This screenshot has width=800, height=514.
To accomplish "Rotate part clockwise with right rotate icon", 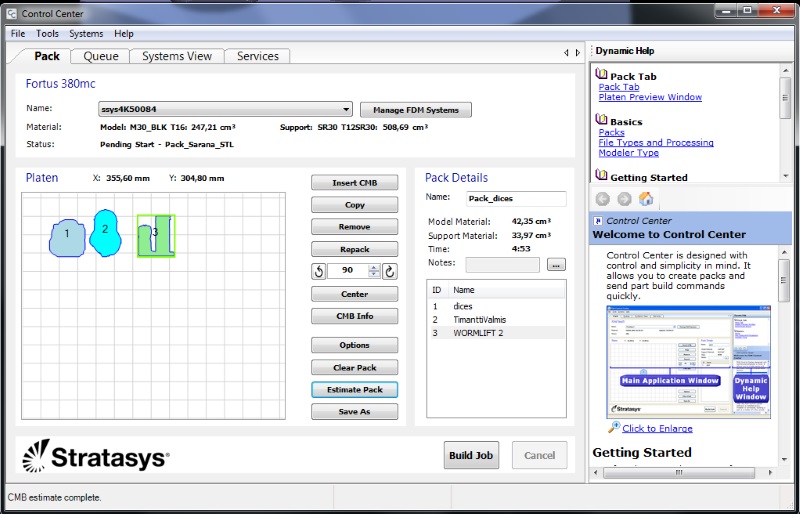I will pos(390,271).
